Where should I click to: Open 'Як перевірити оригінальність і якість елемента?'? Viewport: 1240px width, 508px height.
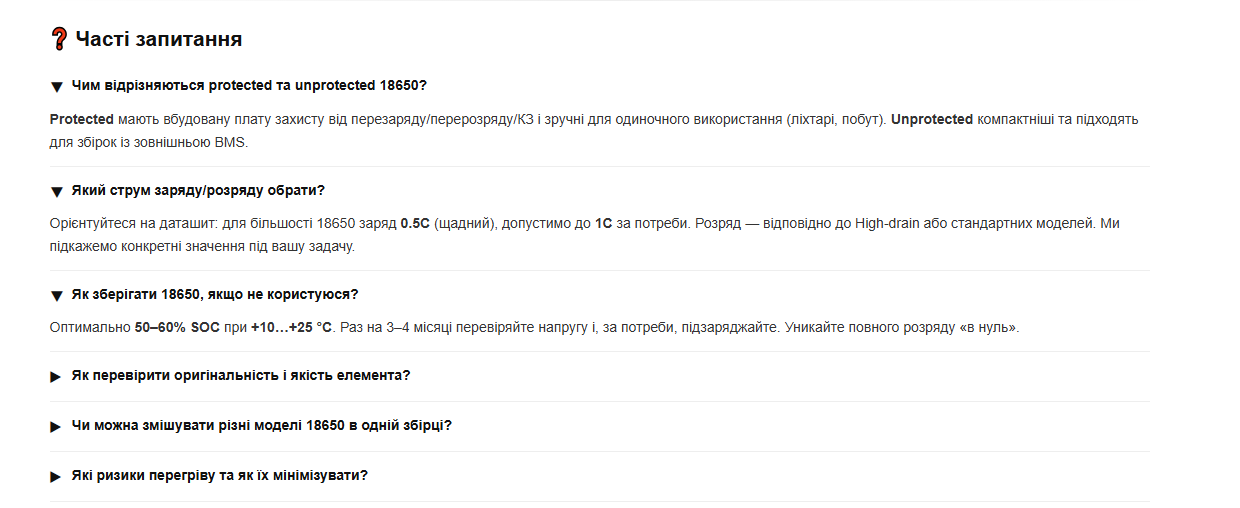[x=241, y=375]
